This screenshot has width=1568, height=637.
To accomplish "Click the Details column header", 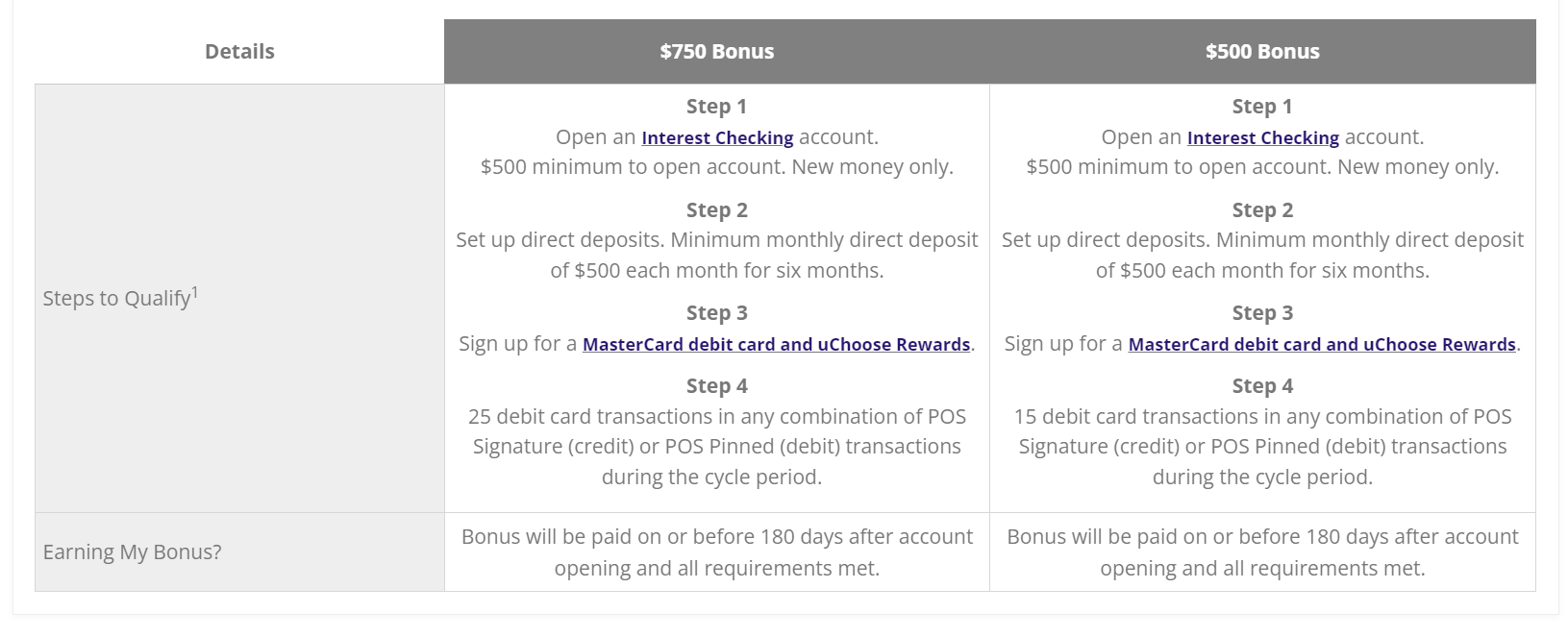I will click(239, 51).
